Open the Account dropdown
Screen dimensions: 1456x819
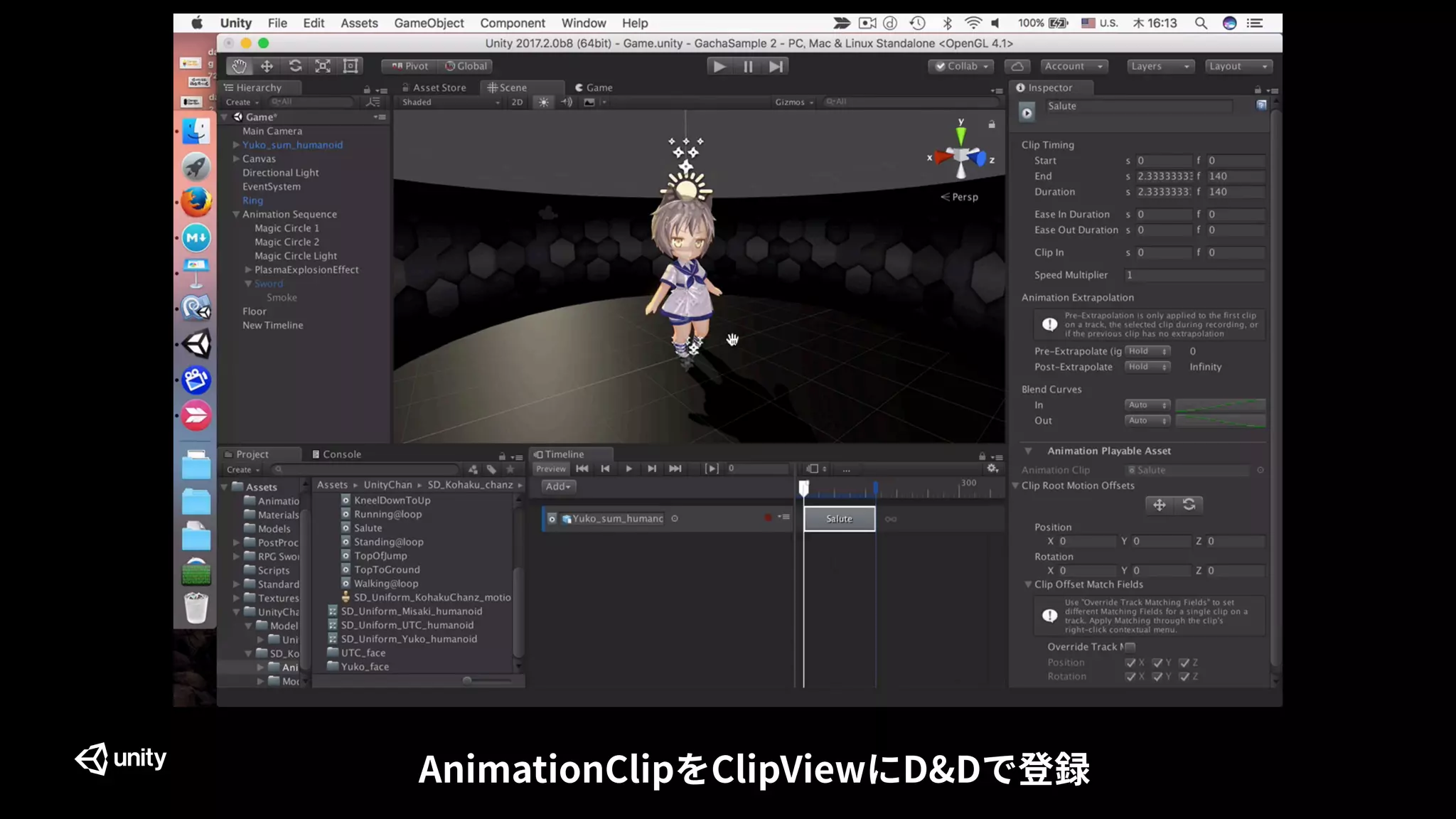1073,66
